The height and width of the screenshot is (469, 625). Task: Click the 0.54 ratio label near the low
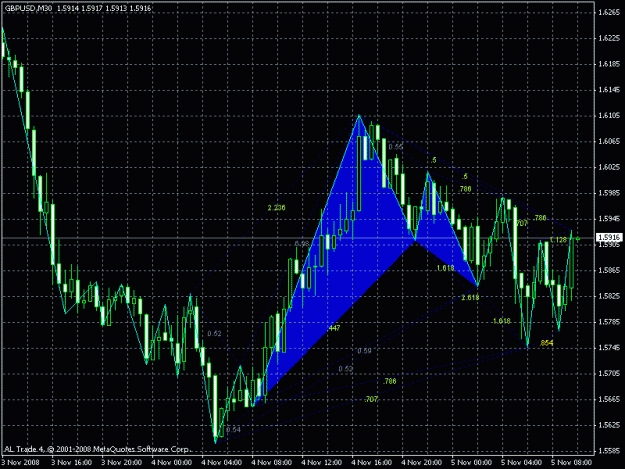234,430
